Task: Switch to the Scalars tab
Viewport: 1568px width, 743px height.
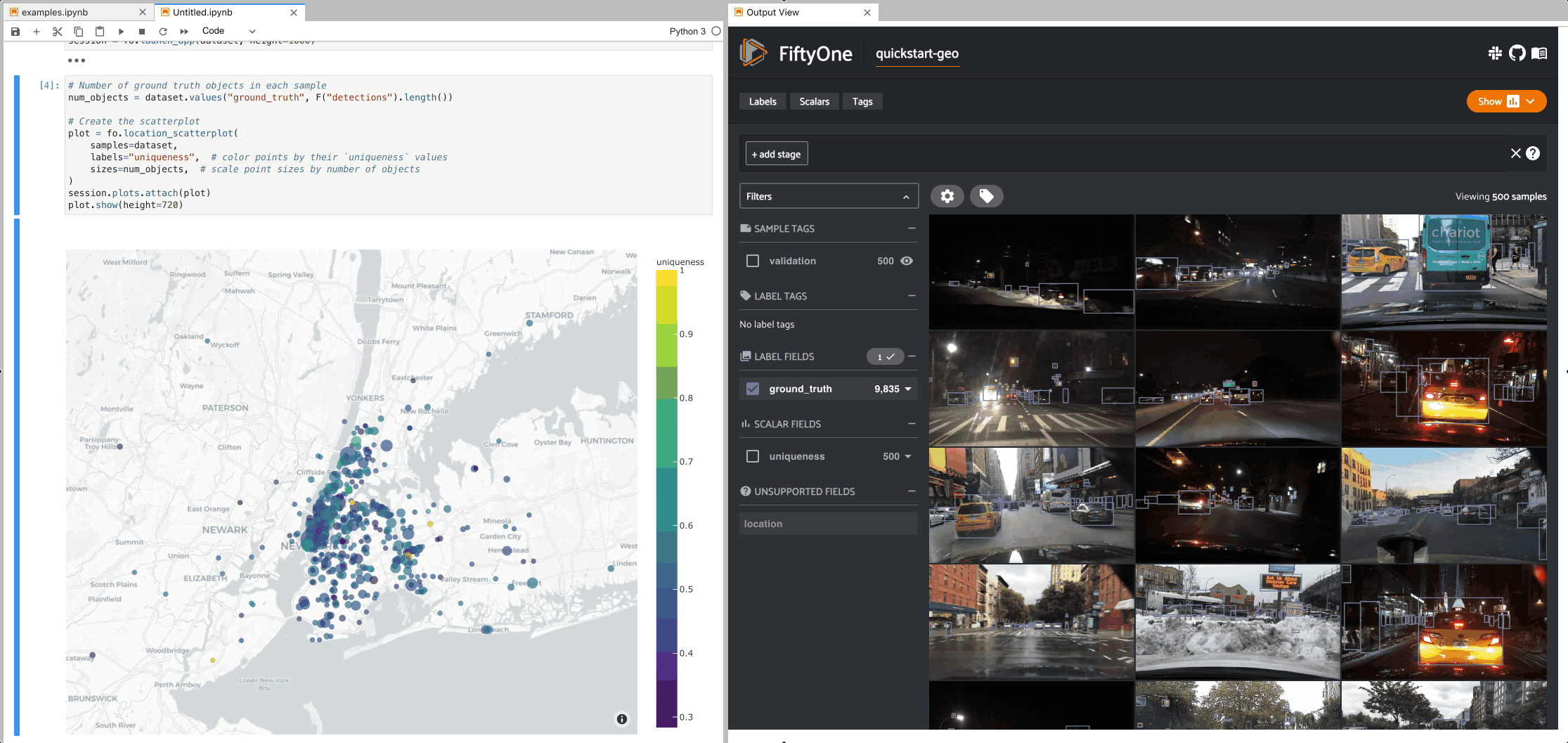Action: (814, 101)
